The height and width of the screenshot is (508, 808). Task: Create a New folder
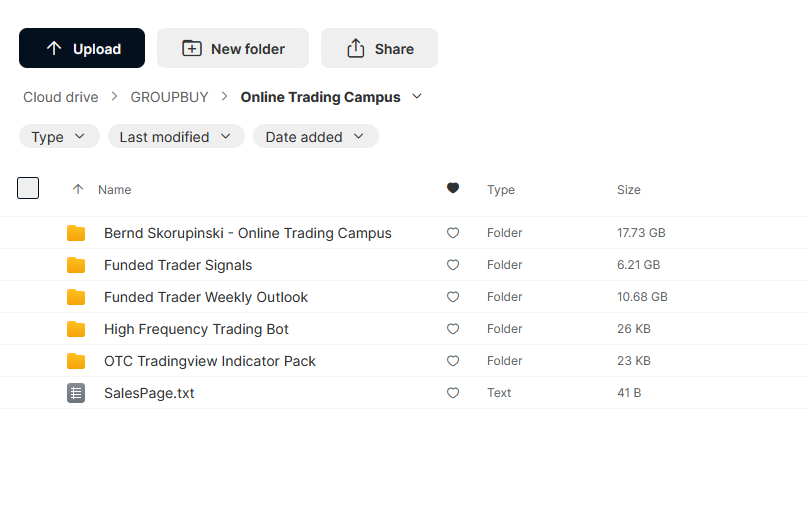coord(233,48)
